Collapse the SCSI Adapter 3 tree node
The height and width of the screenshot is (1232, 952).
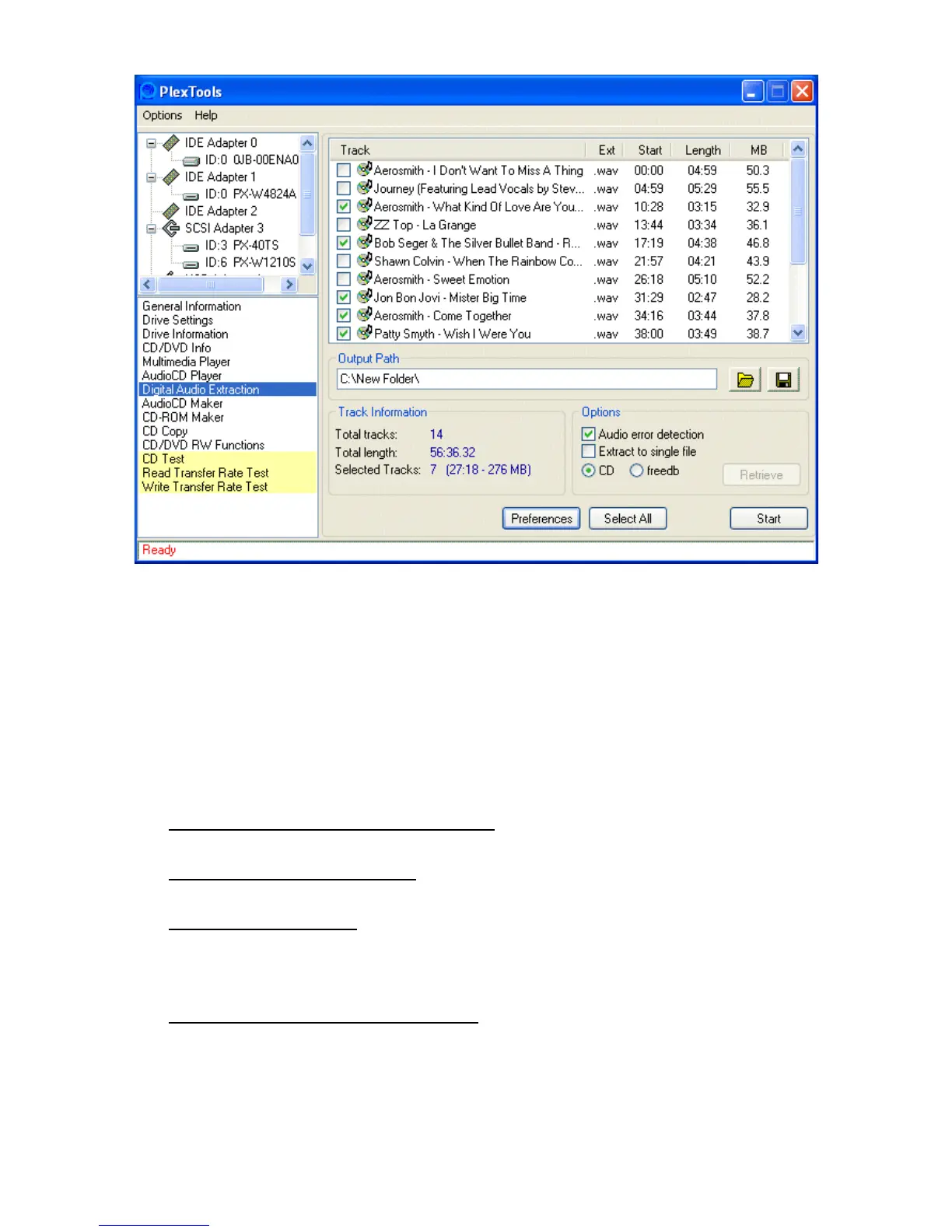[x=152, y=229]
